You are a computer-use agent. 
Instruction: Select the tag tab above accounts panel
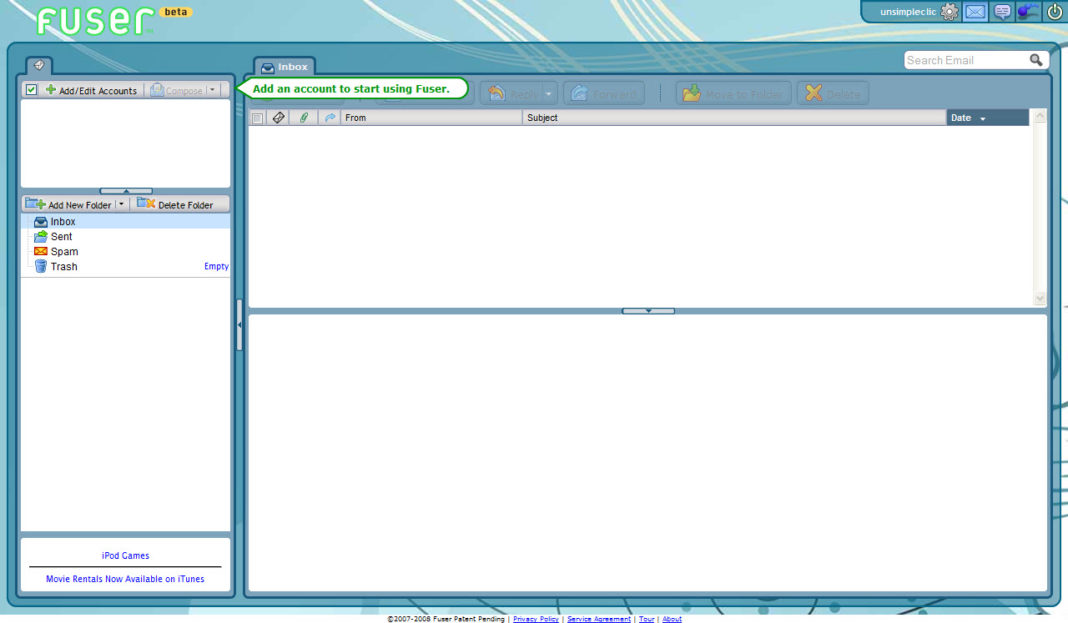[x=39, y=65]
